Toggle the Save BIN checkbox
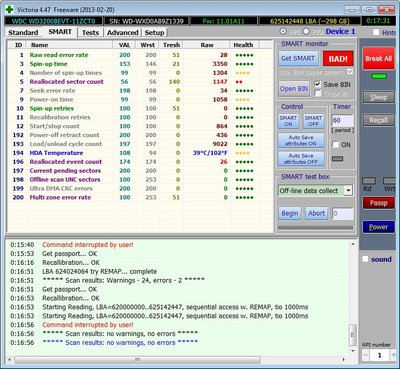This screenshot has width=400, height=369. click(x=318, y=84)
